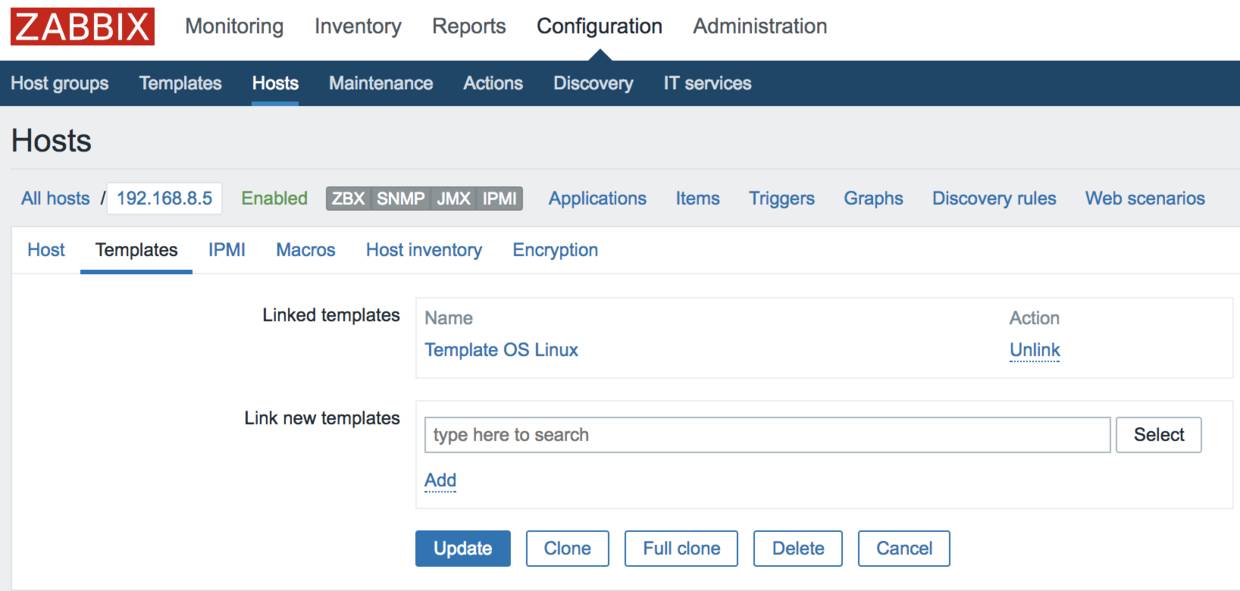Click the Add link under search
This screenshot has width=1240, height=591.
440,480
